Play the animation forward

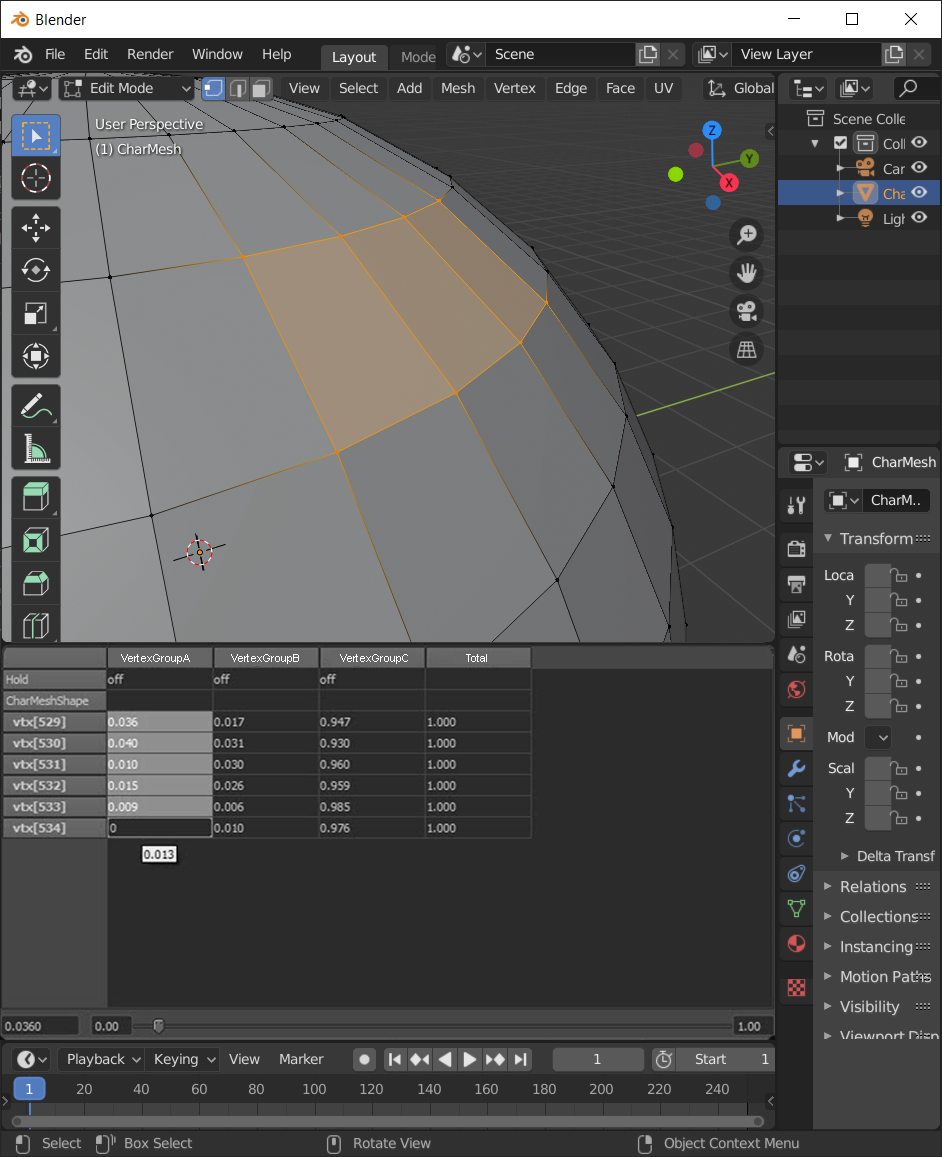pyautogui.click(x=469, y=1060)
